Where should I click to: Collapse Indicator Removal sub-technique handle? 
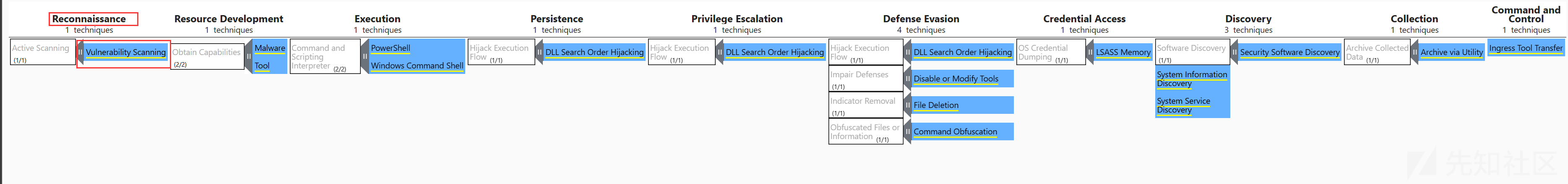(908, 105)
